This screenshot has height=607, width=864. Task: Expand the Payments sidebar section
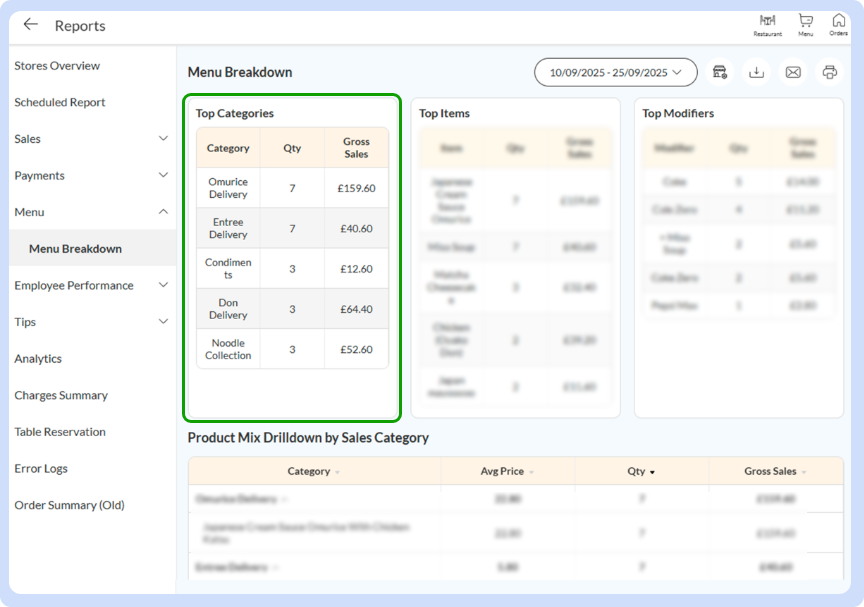click(x=163, y=176)
